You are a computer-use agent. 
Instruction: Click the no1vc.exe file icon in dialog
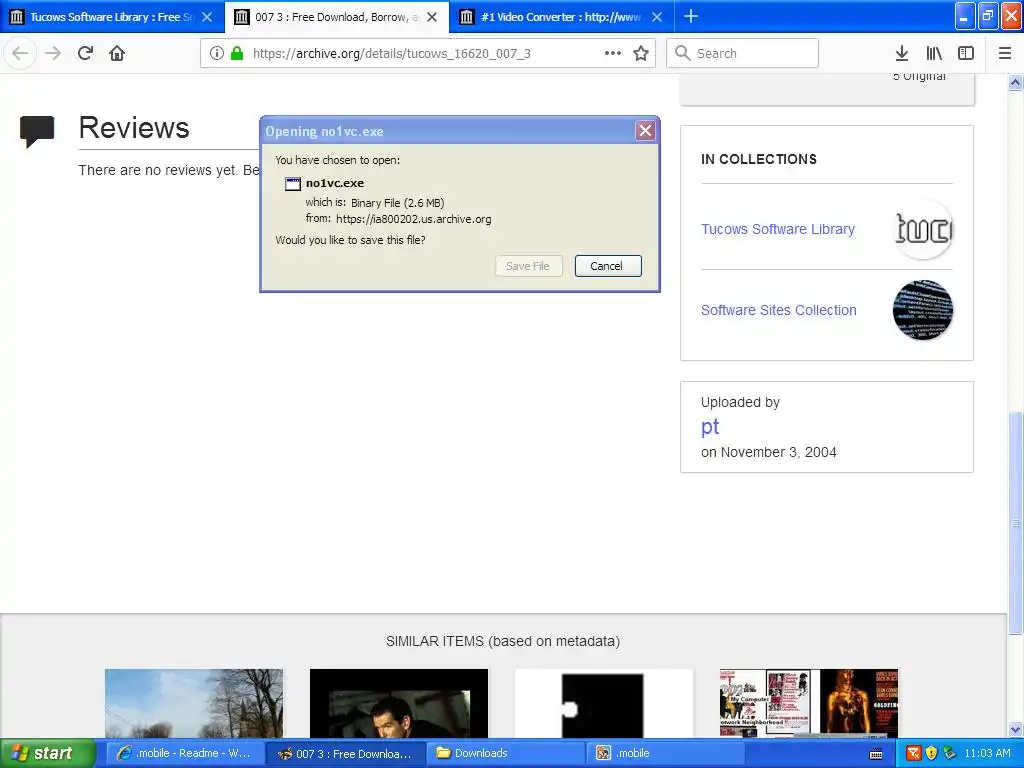pos(293,184)
